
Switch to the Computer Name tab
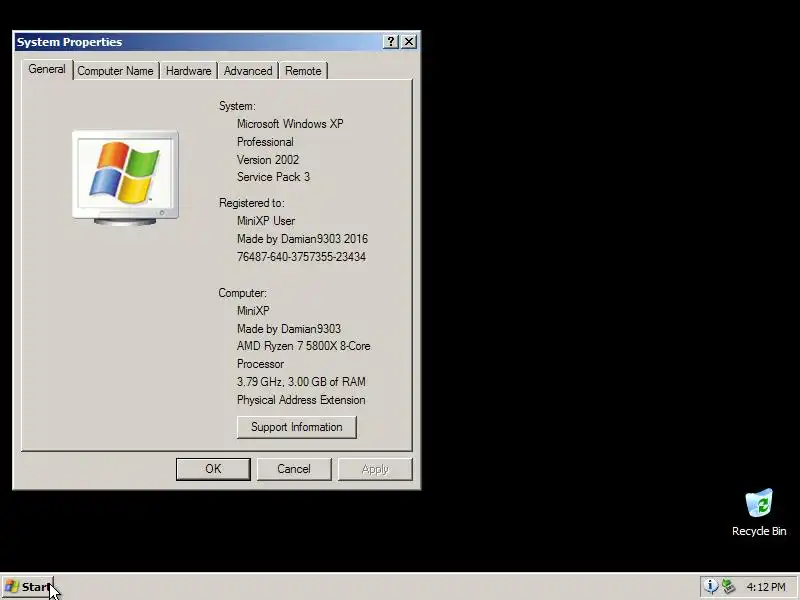[x=115, y=71]
